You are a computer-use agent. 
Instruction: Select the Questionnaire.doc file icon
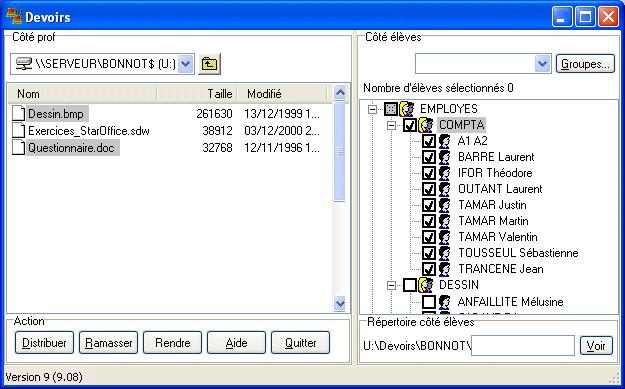coord(18,147)
